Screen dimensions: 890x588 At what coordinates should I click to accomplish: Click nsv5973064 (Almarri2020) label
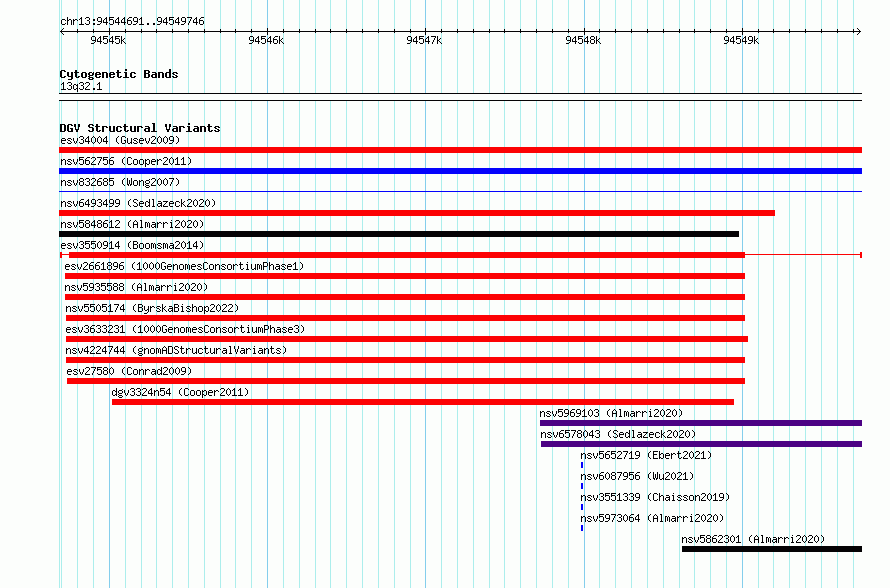[x=652, y=518]
